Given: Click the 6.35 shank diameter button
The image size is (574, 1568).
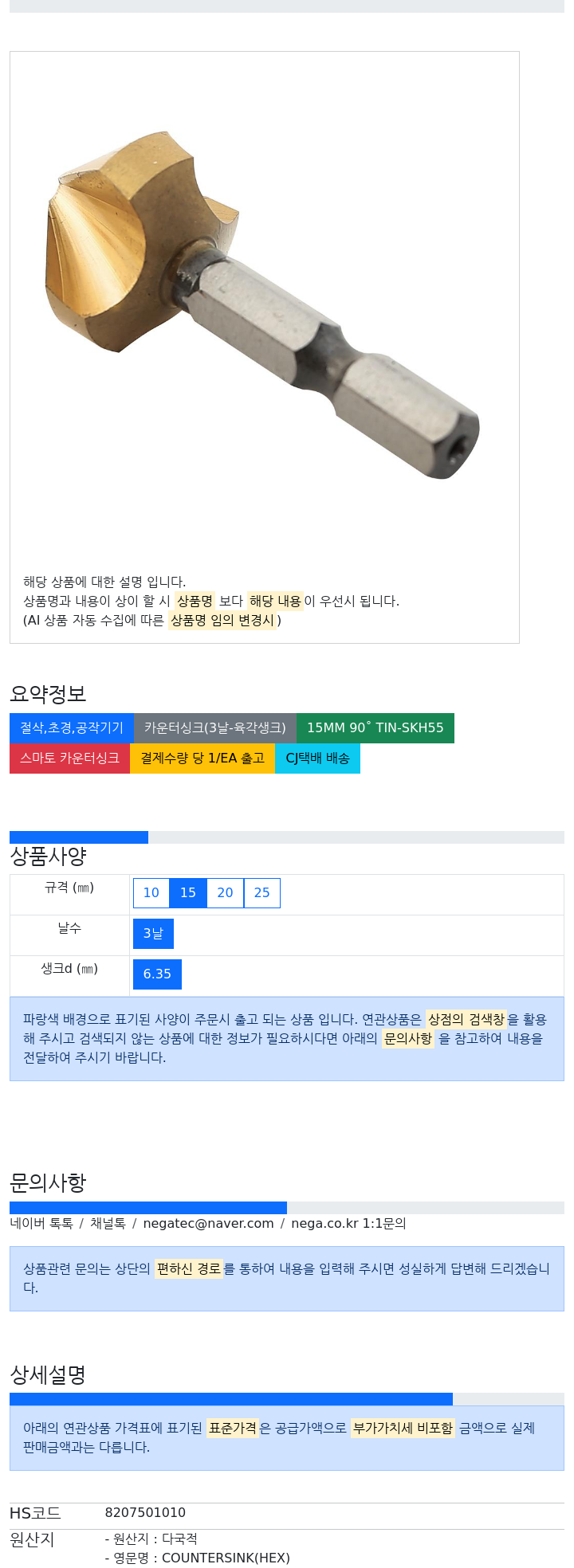Looking at the screenshot, I should (157, 974).
